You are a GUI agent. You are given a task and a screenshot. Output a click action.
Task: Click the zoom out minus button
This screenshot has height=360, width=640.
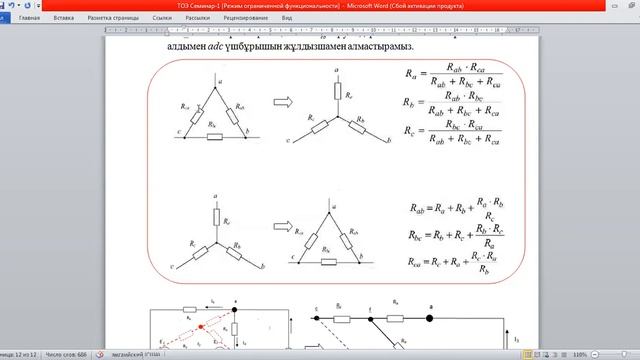click(595, 355)
